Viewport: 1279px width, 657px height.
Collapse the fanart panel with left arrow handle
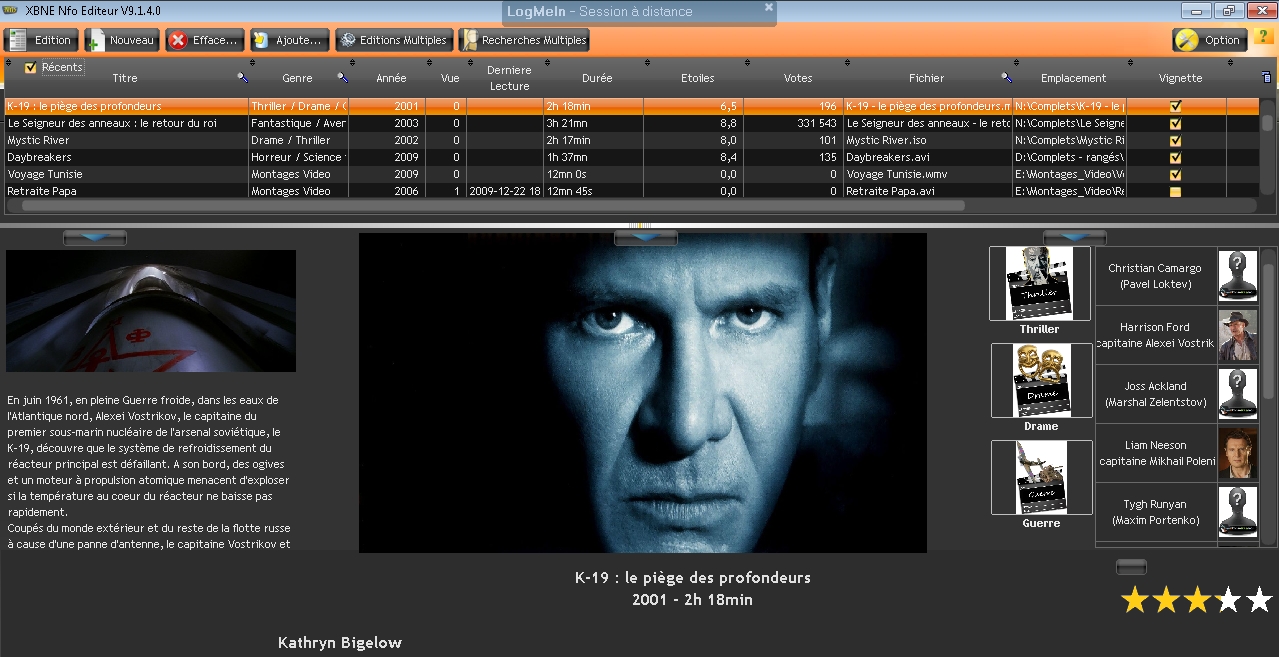[x=95, y=237]
